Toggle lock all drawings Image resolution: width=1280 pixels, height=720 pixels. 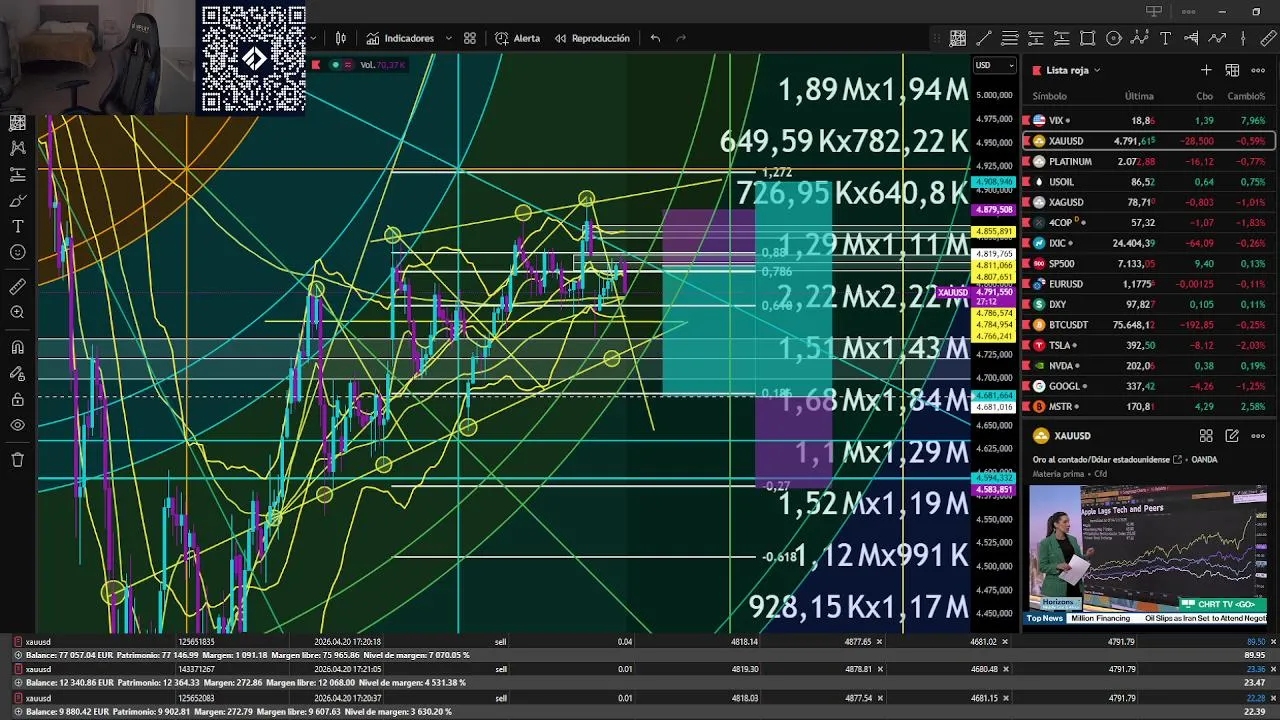[17, 399]
